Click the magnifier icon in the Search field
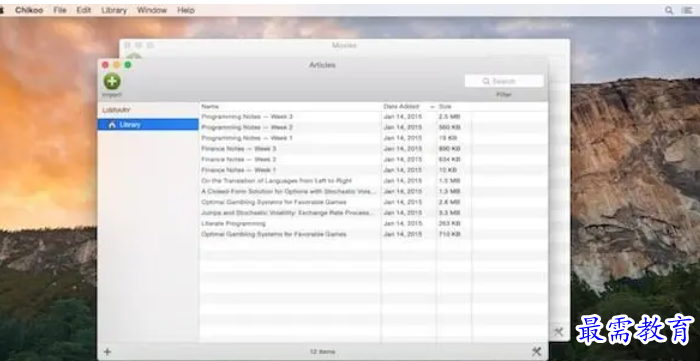This screenshot has height=361, width=700. [486, 81]
